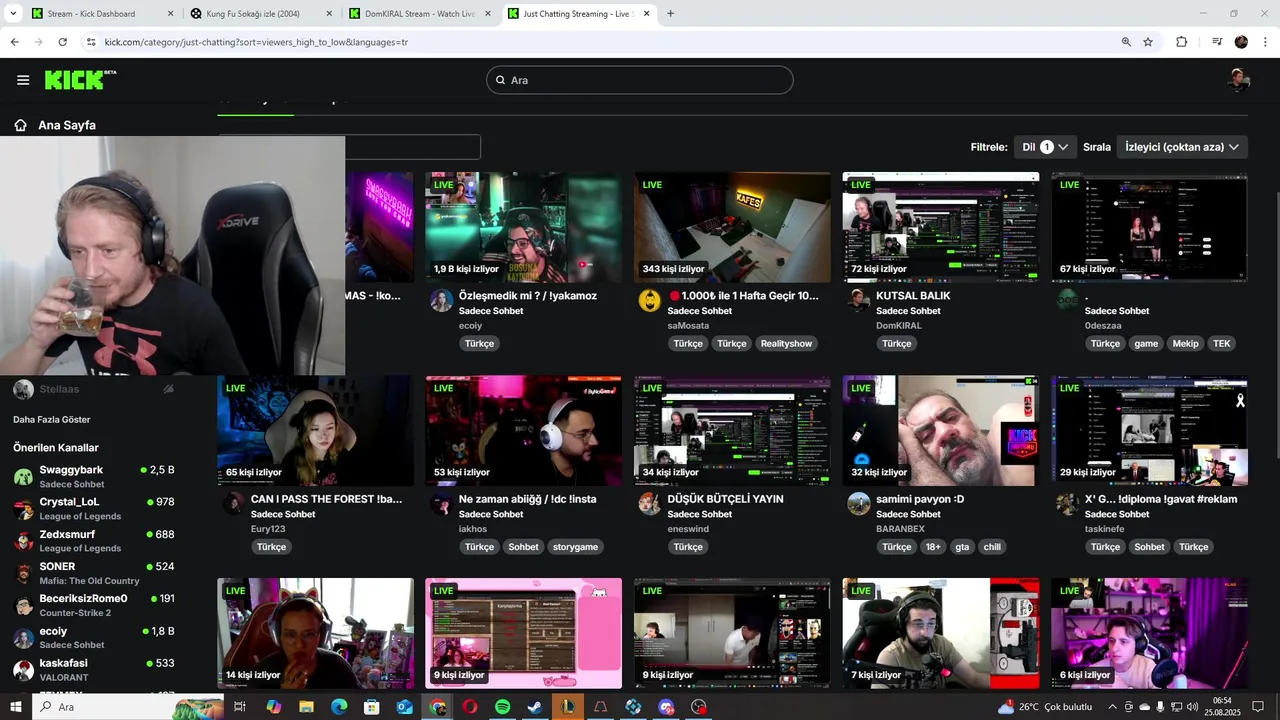Open Özleşmedik mi stream title
Screen dimensions: 1280x720
(x=528, y=296)
